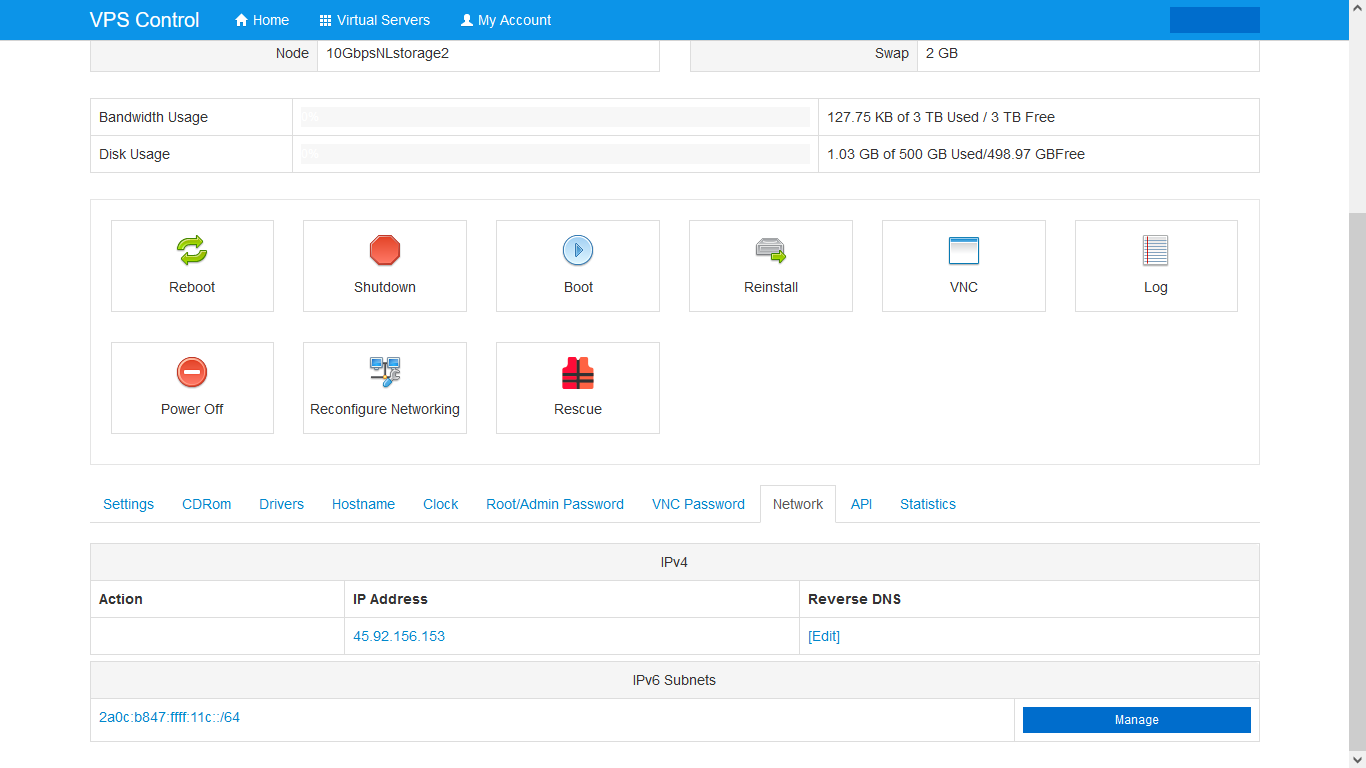Viewport: 1366px width, 768px height.
Task: Click the IP address 45.92.156.153 link
Action: pyautogui.click(x=399, y=636)
